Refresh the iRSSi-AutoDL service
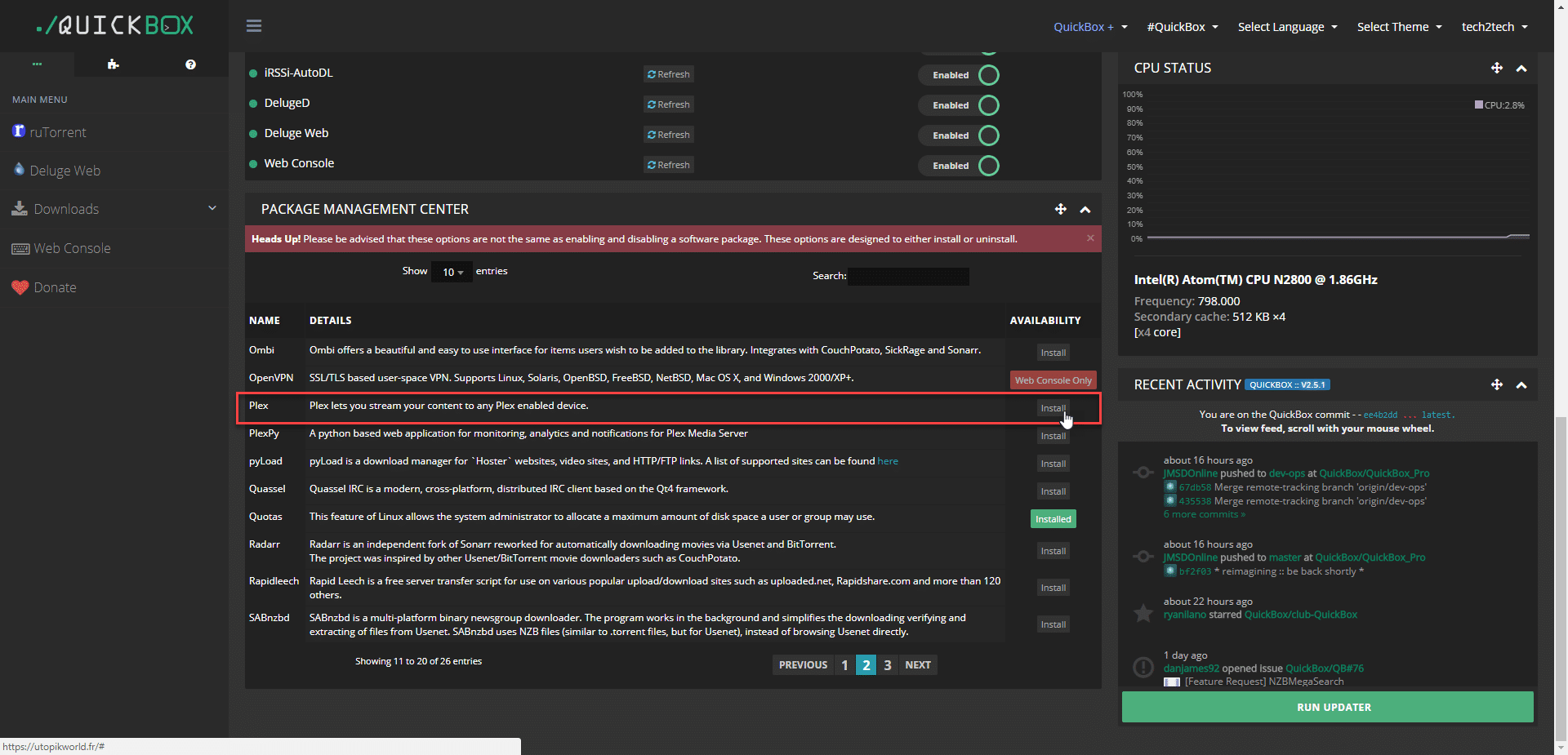 tap(669, 74)
